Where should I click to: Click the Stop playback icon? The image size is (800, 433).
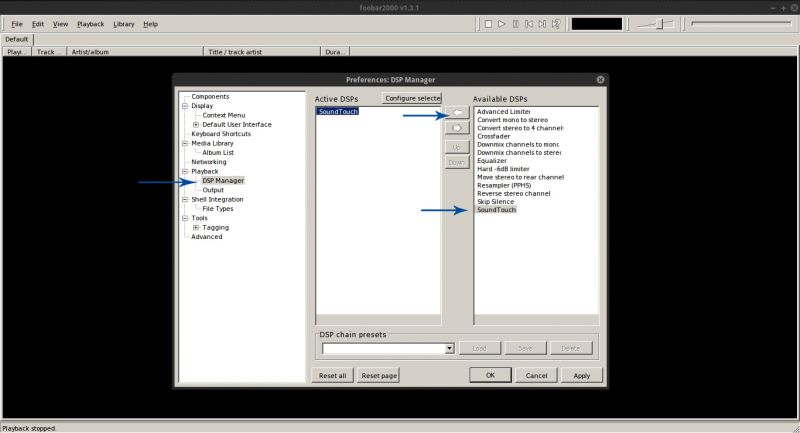click(488, 24)
